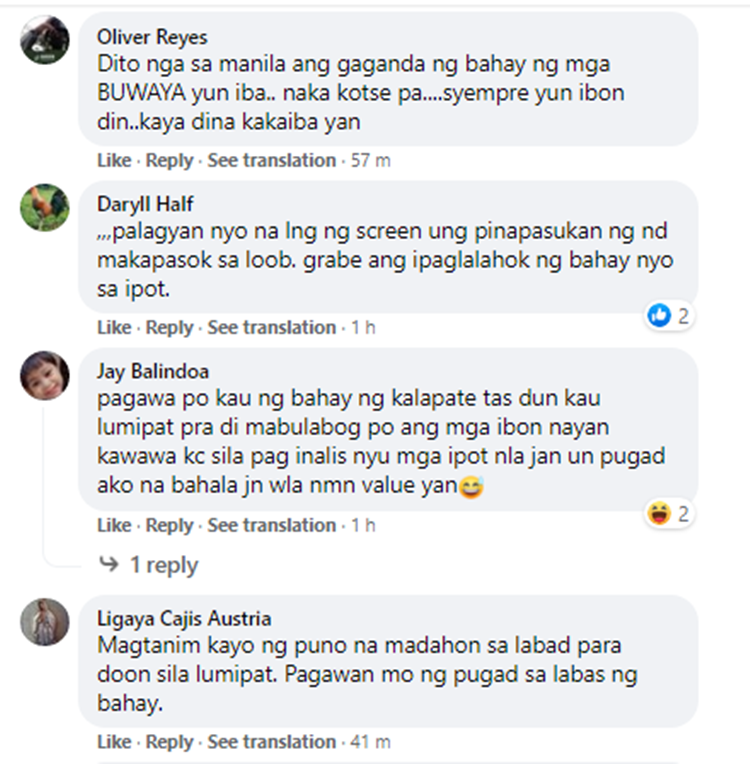Open the Jay Balindoa name link
This screenshot has height=764, width=750.
(153, 372)
